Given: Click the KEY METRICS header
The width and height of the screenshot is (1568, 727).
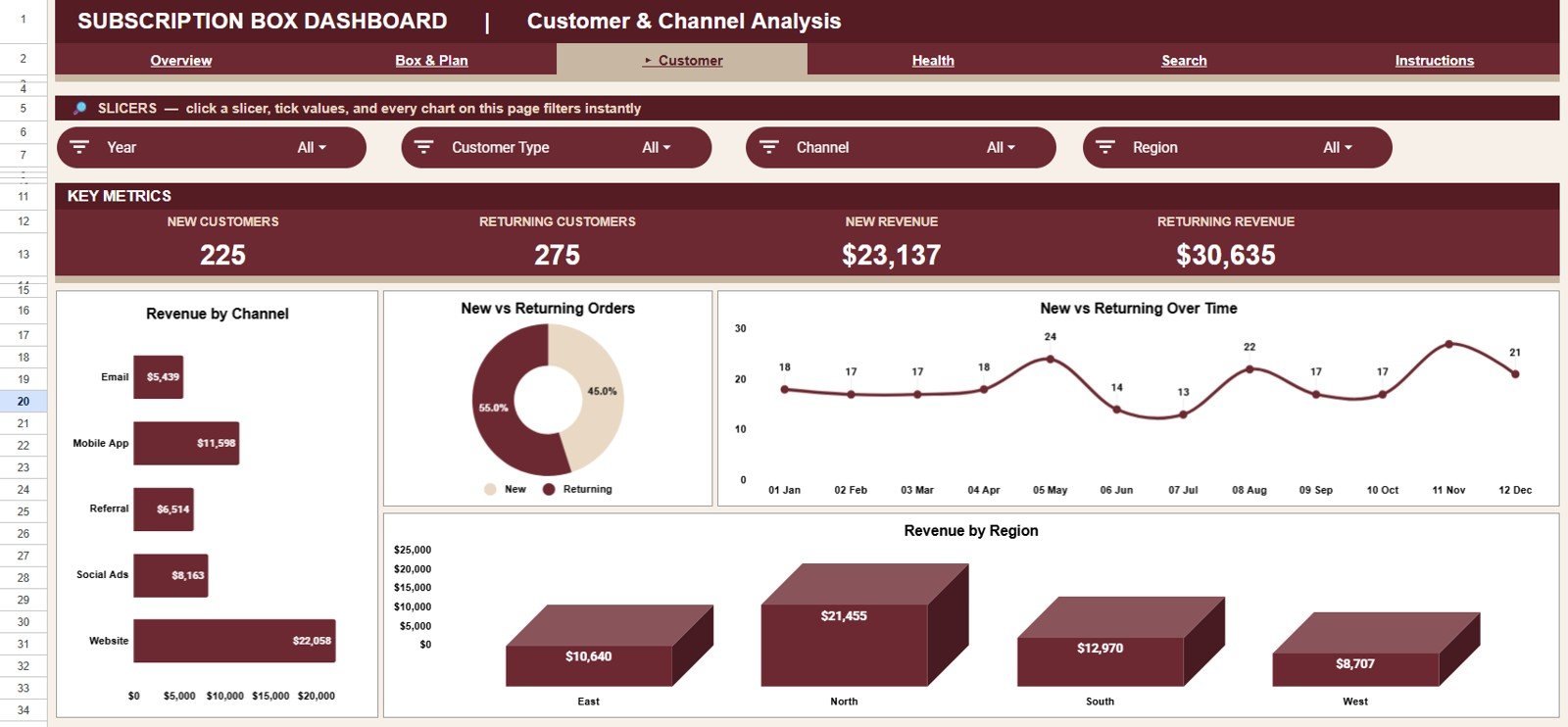Looking at the screenshot, I should coord(120,196).
